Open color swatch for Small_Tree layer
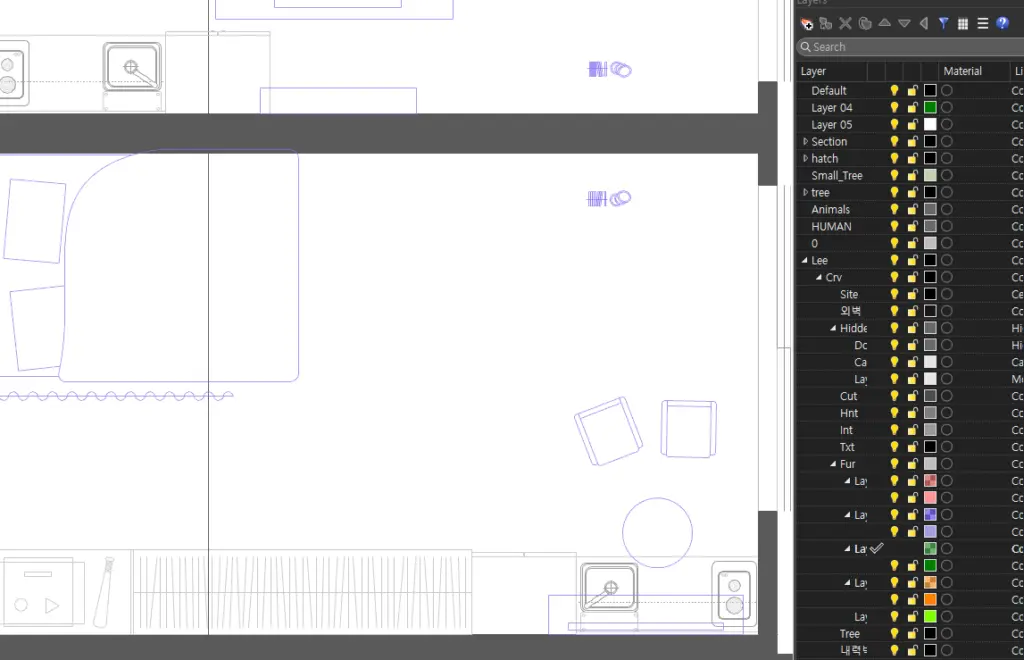This screenshot has height=660, width=1024. [930, 176]
